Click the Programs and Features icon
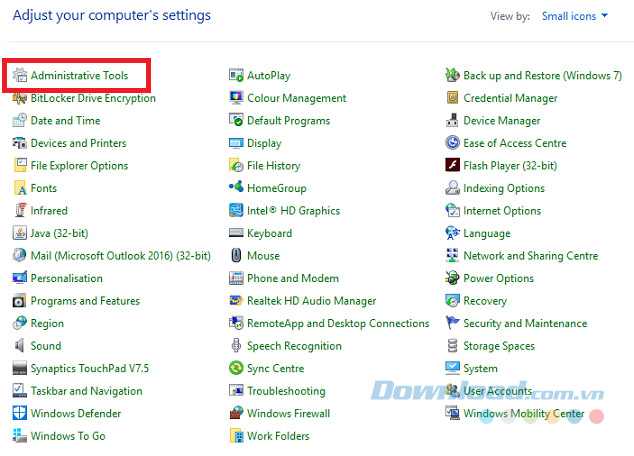The width and height of the screenshot is (634, 456). pos(19,301)
